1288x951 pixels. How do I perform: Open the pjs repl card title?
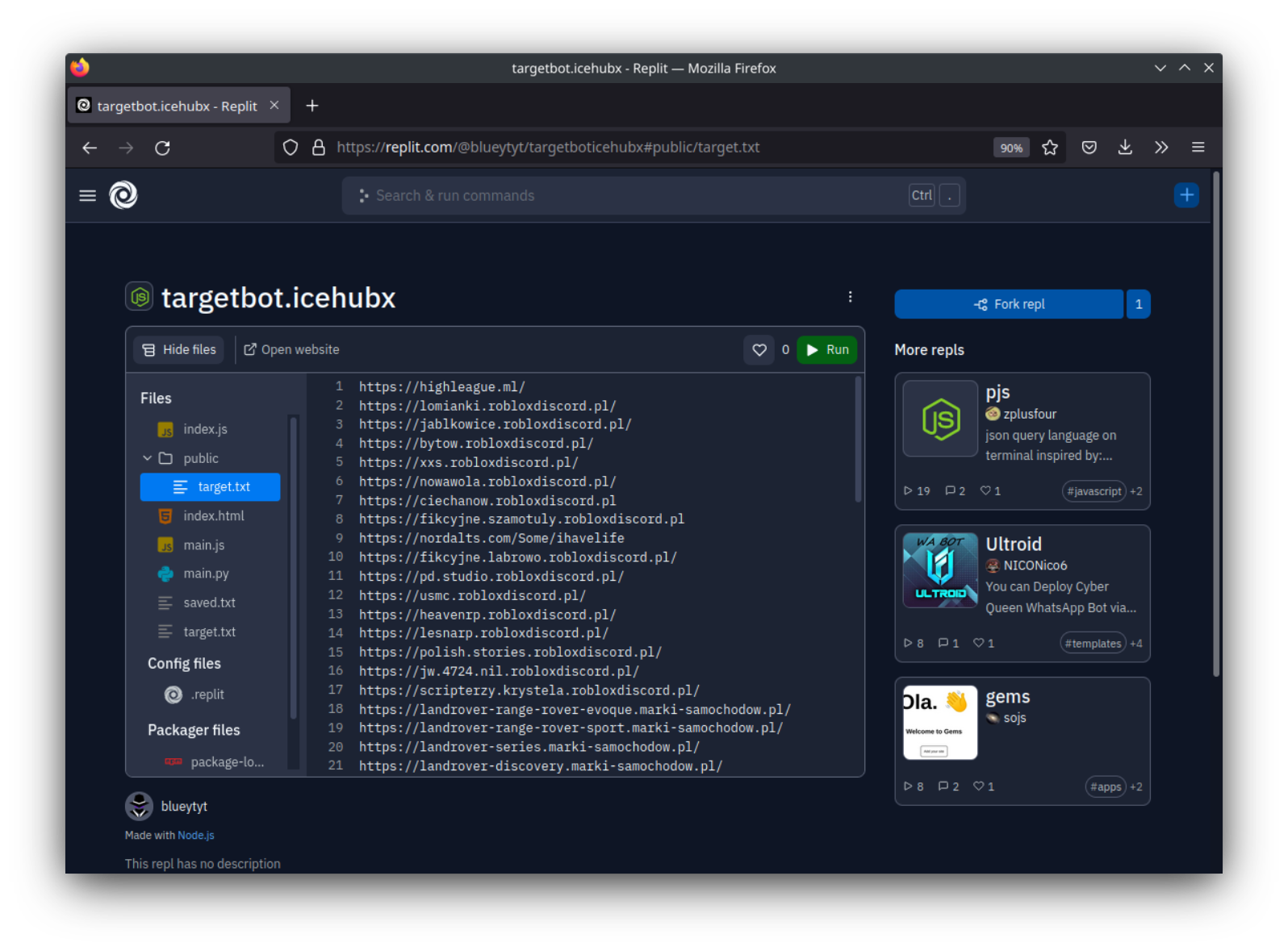(997, 392)
